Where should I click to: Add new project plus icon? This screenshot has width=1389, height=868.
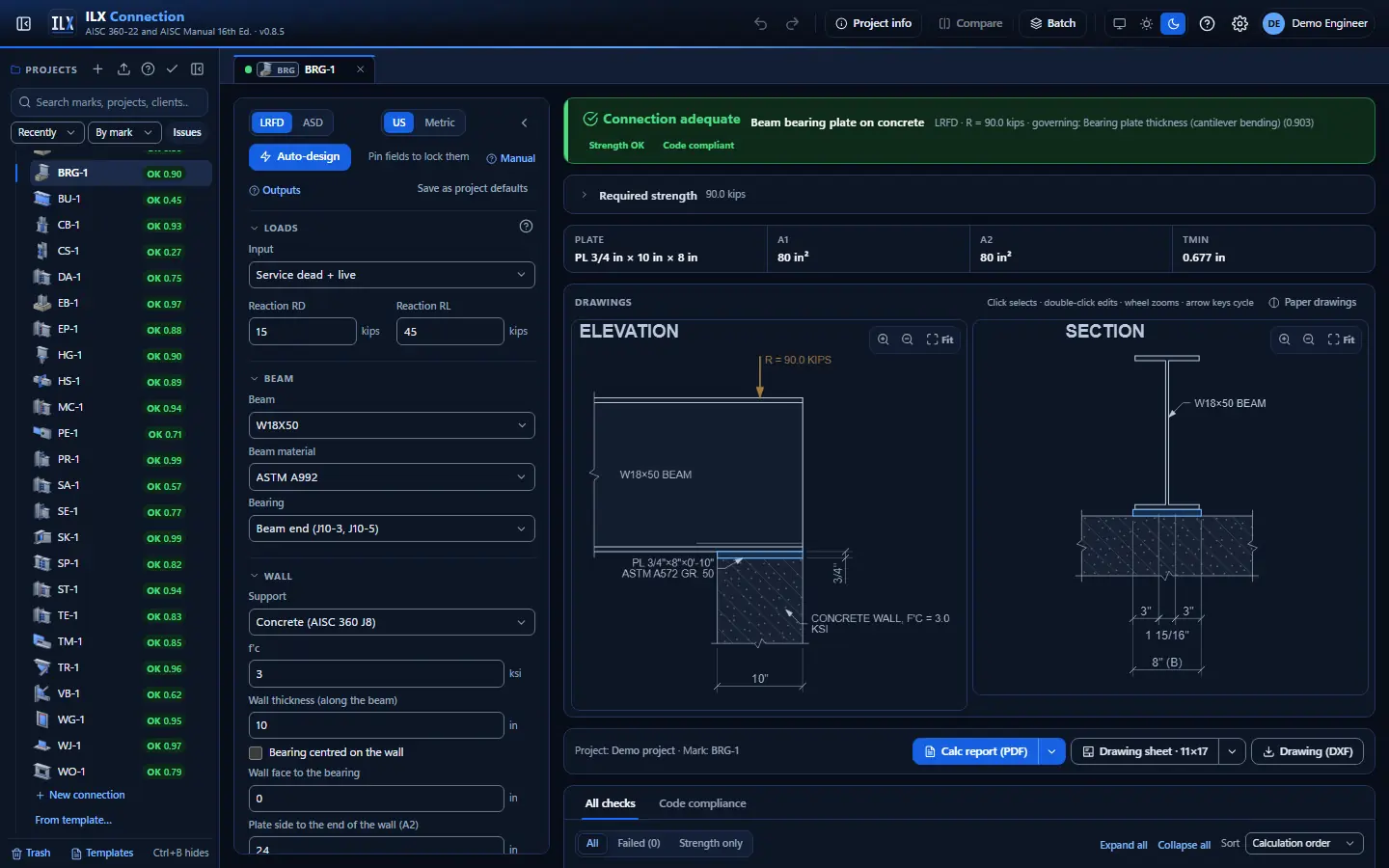97,69
